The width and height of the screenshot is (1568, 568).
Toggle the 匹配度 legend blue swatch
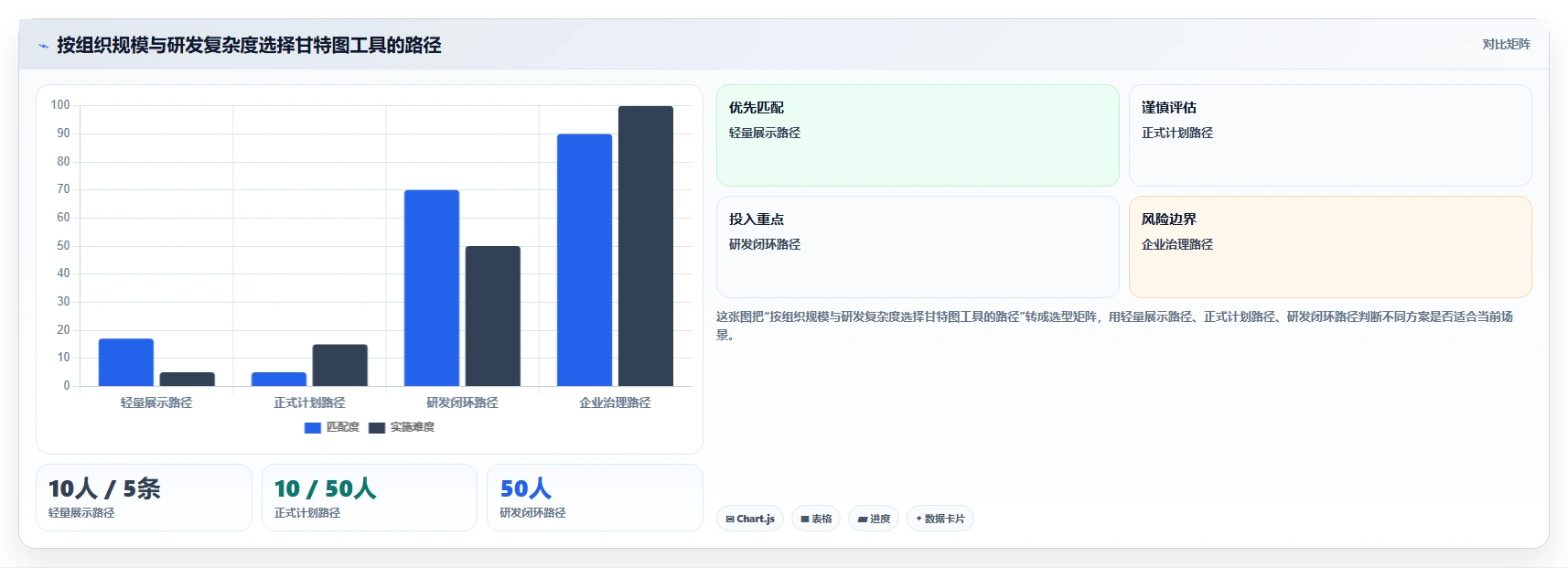tap(313, 427)
